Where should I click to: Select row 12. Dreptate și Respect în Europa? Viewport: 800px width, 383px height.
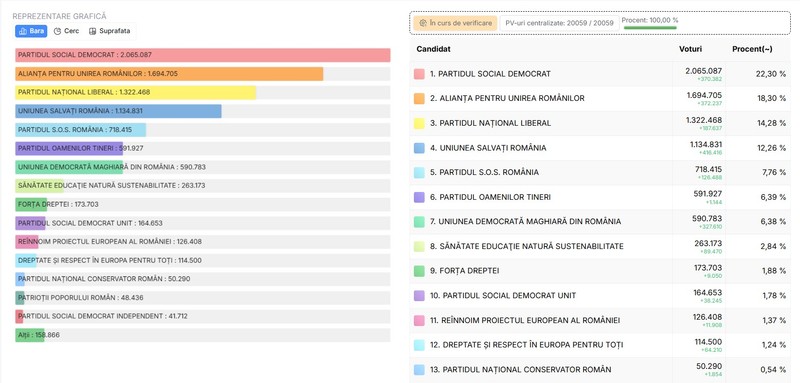600,345
